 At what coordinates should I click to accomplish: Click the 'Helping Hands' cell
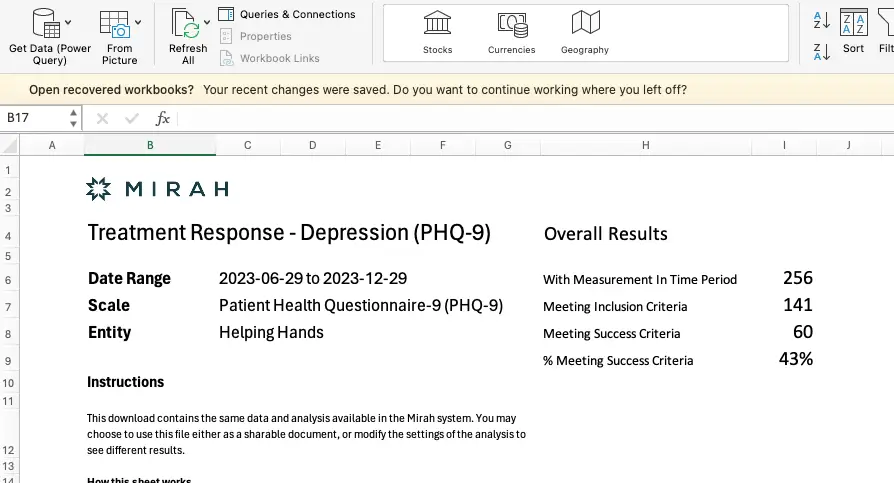pos(271,332)
